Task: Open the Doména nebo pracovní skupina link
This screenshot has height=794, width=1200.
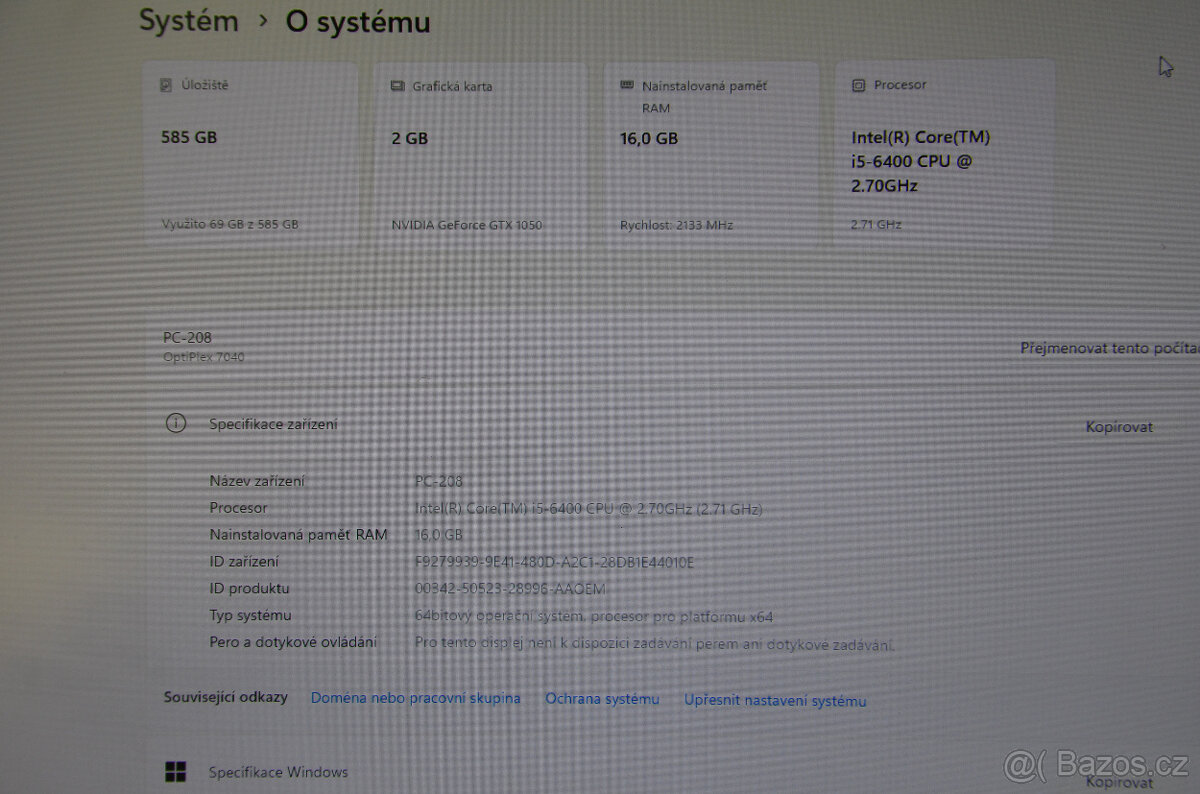Action: pyautogui.click(x=416, y=698)
